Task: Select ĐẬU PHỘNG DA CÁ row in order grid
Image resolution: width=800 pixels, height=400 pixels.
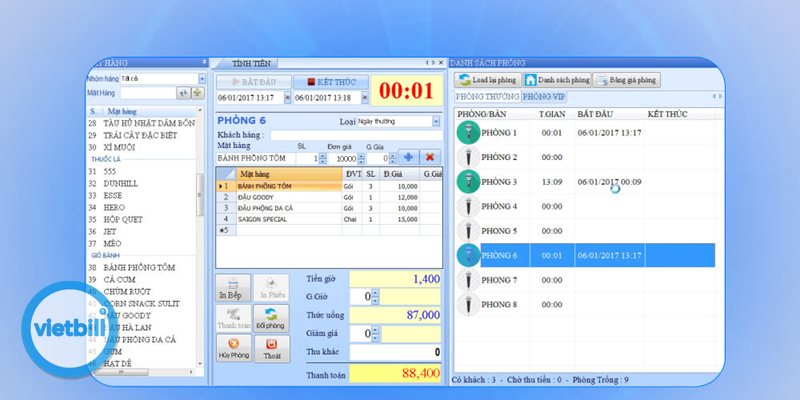Action: [329, 208]
